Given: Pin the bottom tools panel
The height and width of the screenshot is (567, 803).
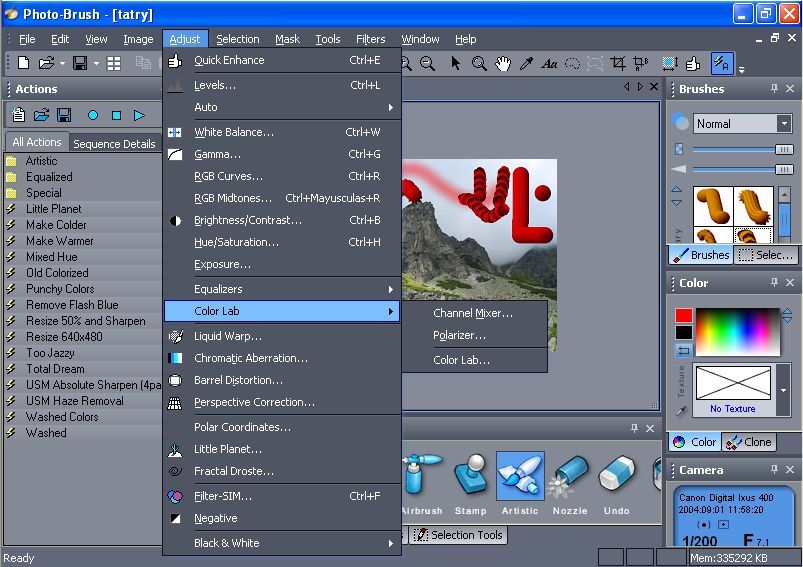Looking at the screenshot, I should pyautogui.click(x=634, y=428).
